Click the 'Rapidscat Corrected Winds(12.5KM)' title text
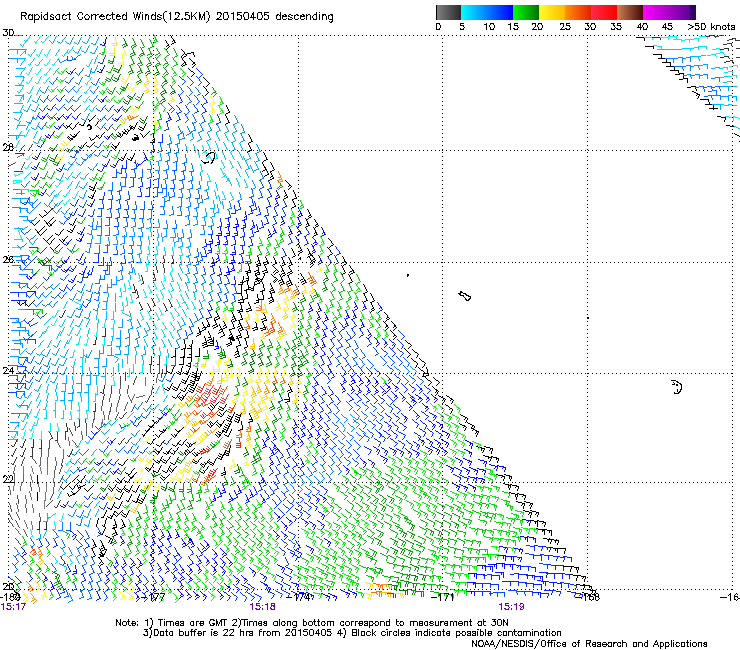This screenshot has height=650, width=740. click(116, 17)
